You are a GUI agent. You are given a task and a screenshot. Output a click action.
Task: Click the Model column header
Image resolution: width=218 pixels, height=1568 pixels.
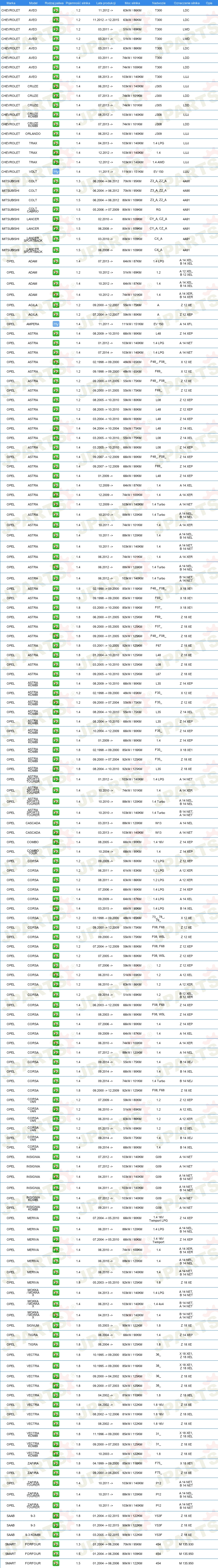33,3
